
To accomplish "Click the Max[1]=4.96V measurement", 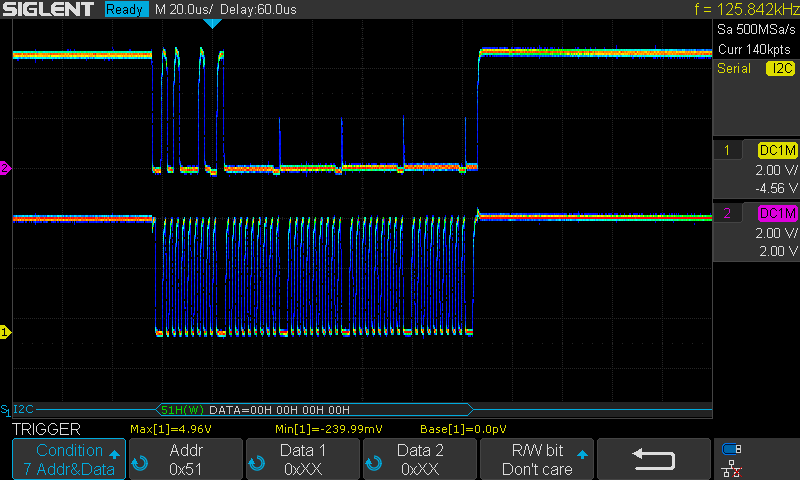I will (171, 429).
